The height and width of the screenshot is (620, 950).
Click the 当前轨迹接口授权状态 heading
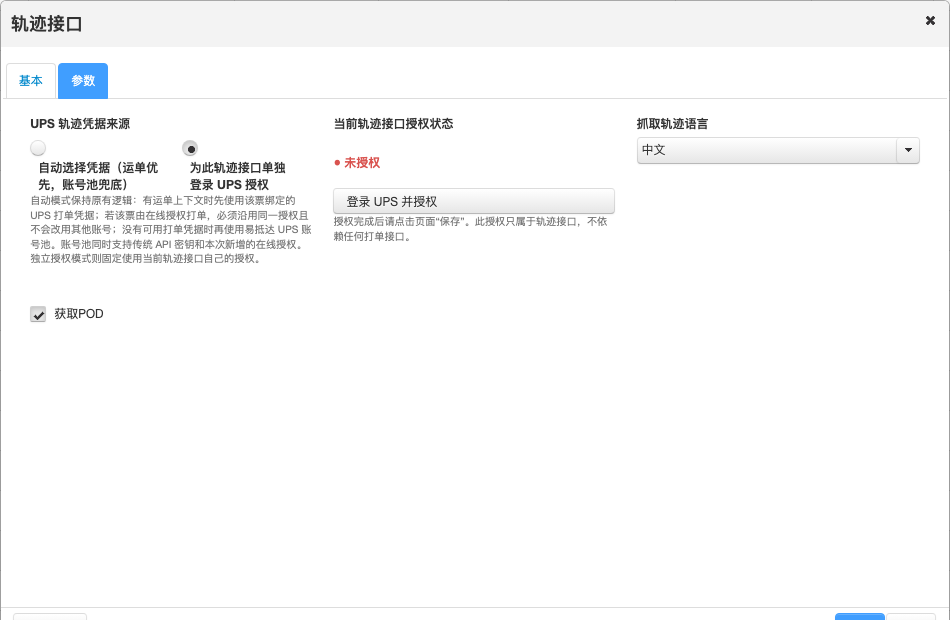tap(393, 124)
